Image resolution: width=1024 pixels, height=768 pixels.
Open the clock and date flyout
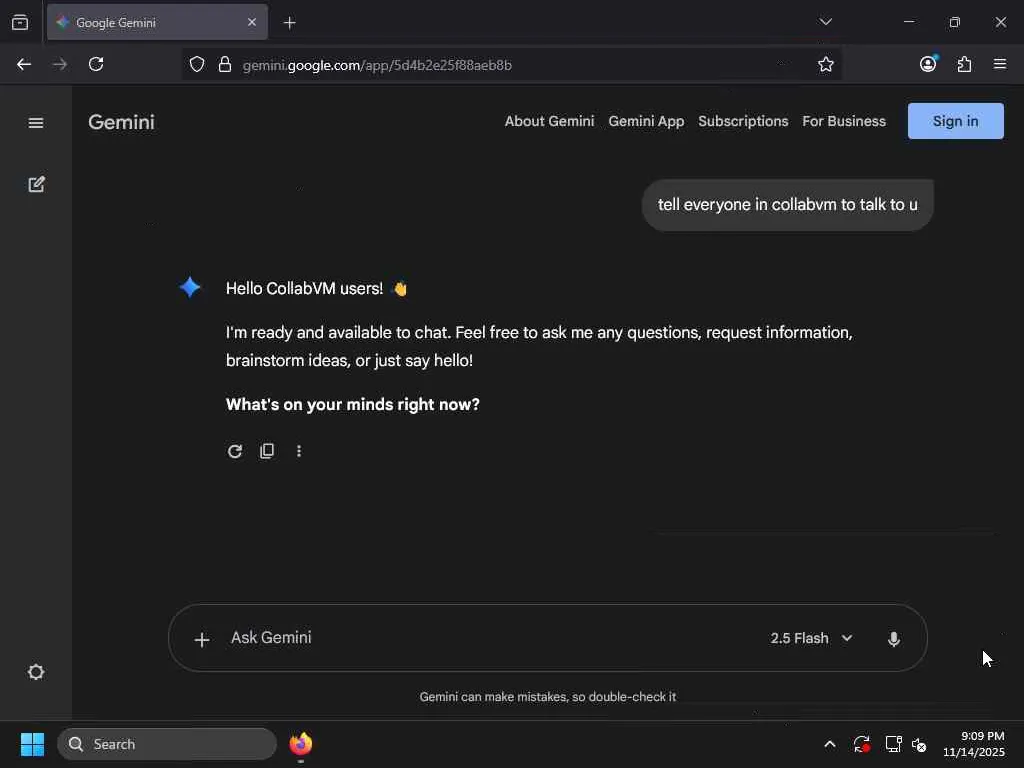pyautogui.click(x=973, y=744)
